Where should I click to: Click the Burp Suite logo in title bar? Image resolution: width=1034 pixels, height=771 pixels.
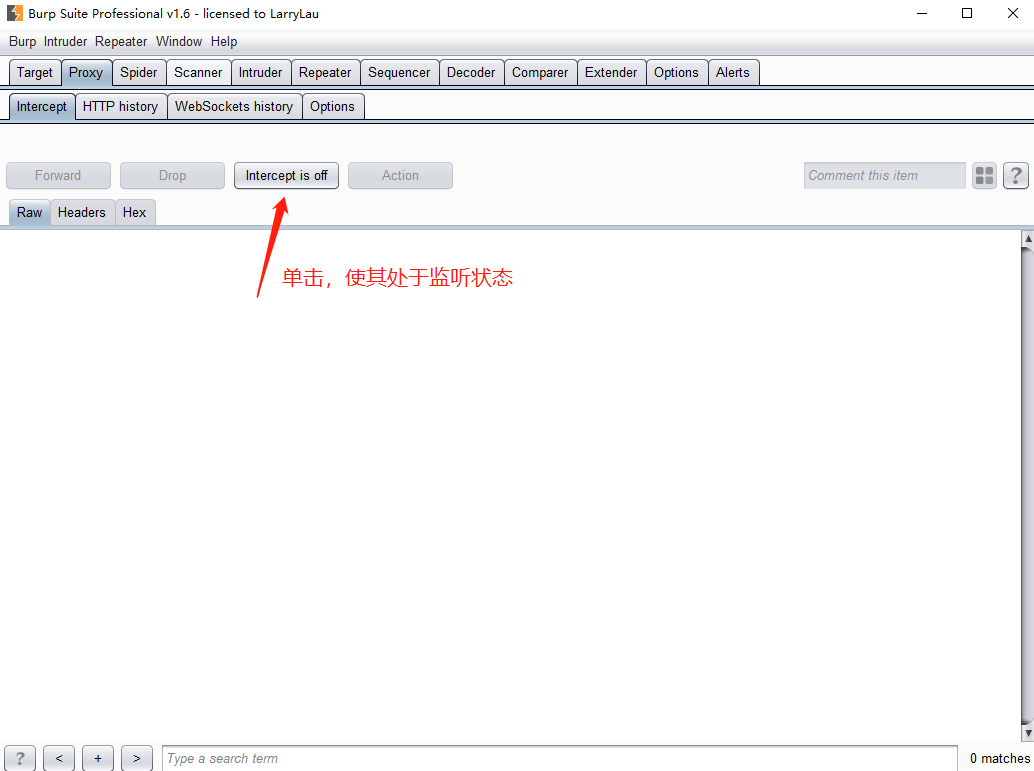tap(15, 13)
